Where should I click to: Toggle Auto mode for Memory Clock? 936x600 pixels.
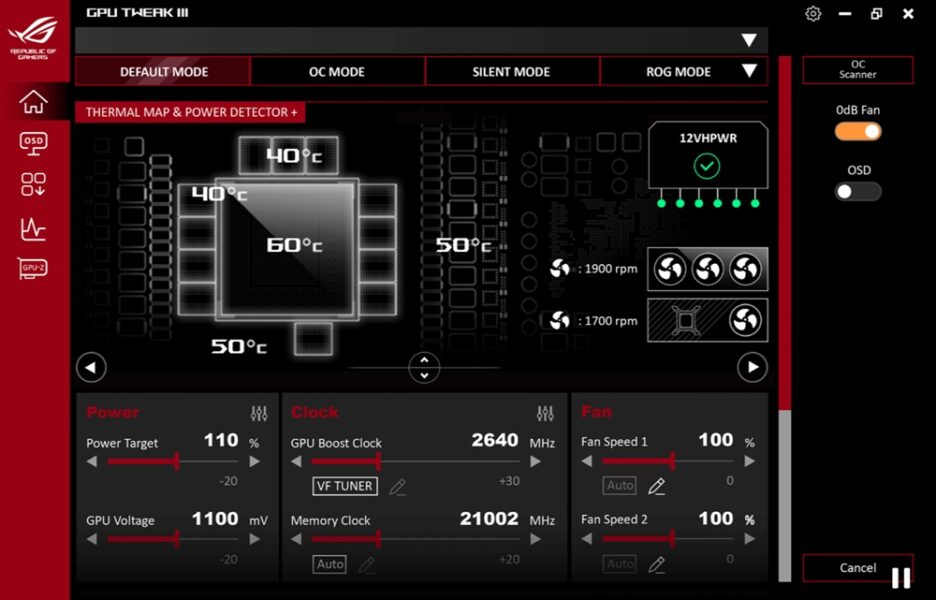(329, 564)
